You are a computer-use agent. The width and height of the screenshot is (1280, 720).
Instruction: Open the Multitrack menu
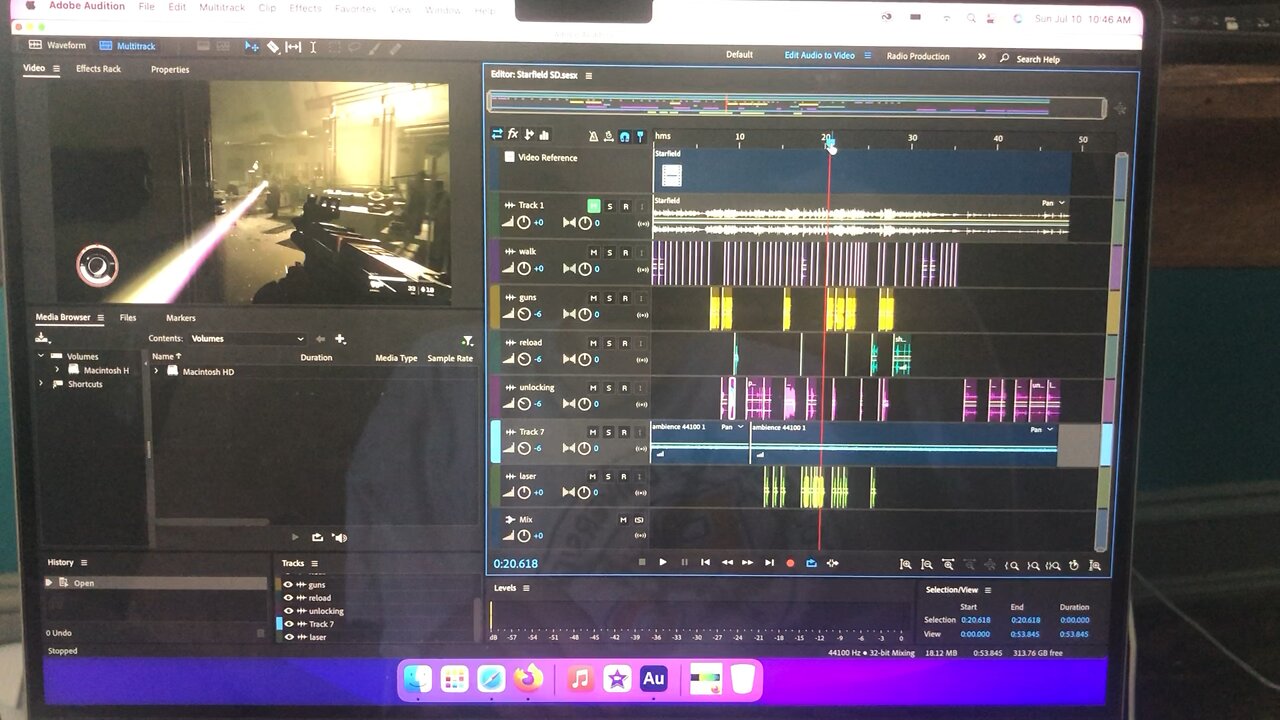[x=222, y=8]
